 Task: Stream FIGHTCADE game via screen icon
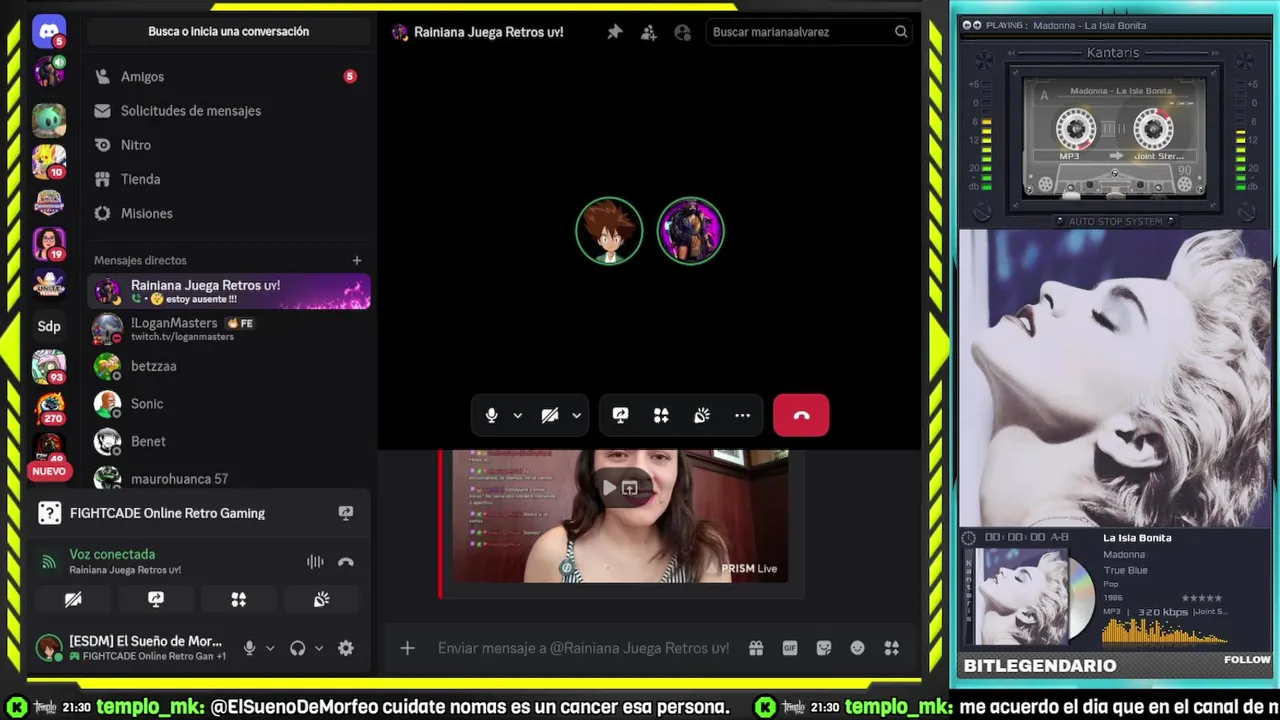(346, 513)
